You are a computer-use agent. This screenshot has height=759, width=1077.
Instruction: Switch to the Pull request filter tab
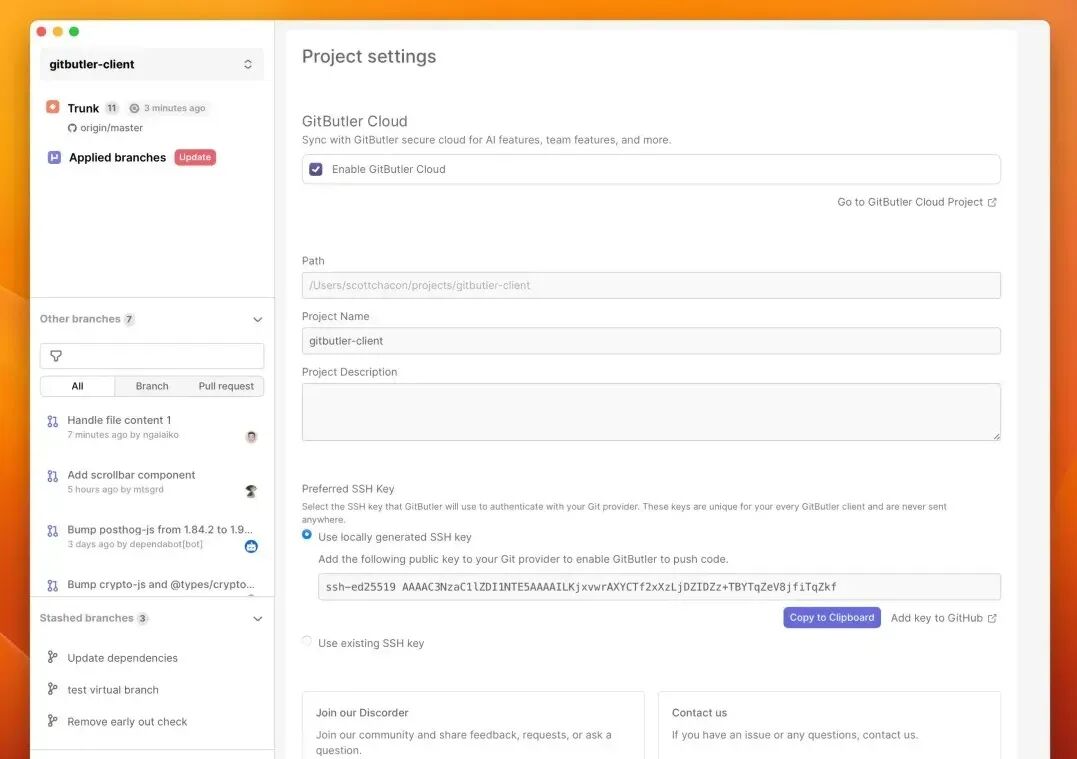pos(226,386)
